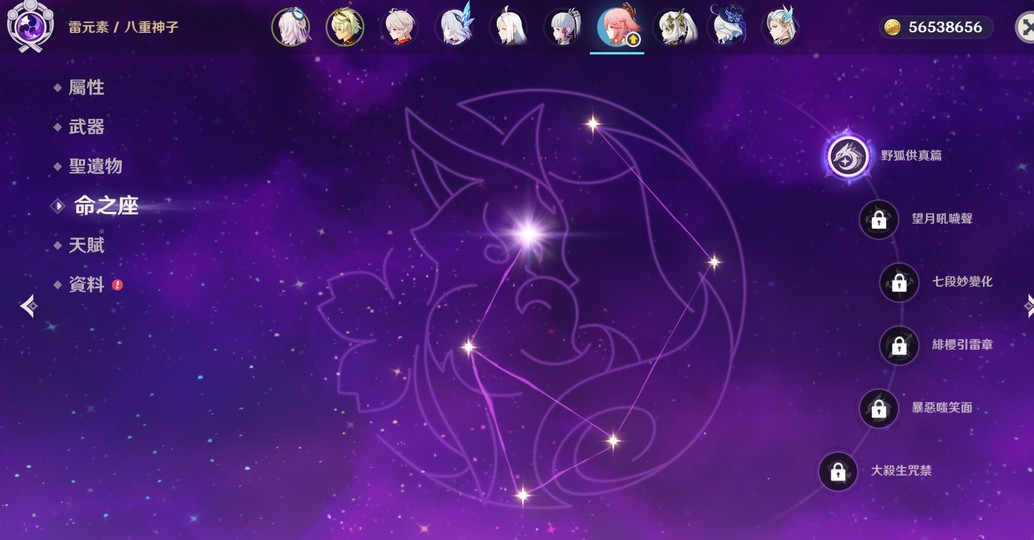Click the bottommost star of the constellation
The height and width of the screenshot is (540, 1034).
[522, 495]
